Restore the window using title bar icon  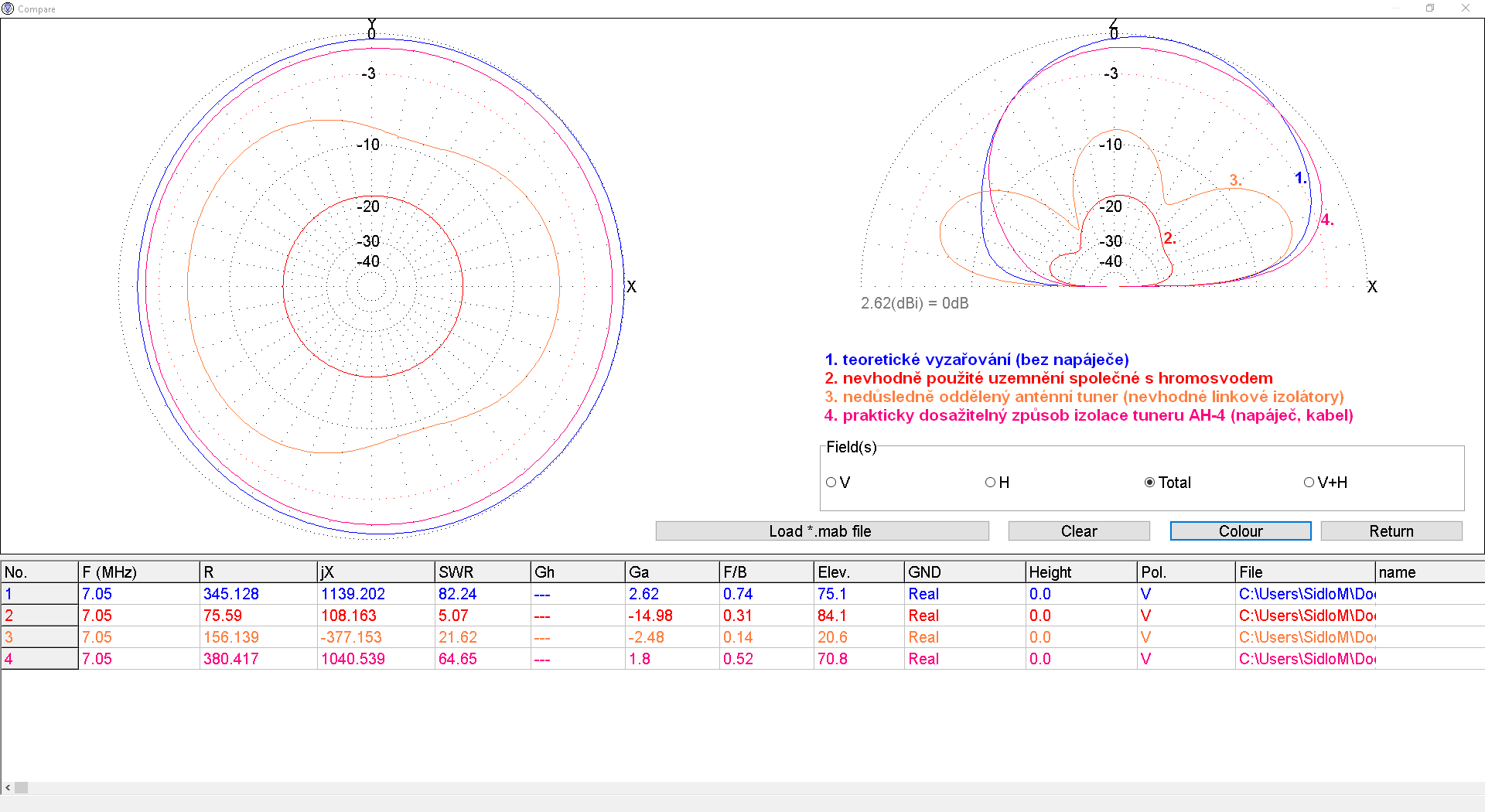1430,9
